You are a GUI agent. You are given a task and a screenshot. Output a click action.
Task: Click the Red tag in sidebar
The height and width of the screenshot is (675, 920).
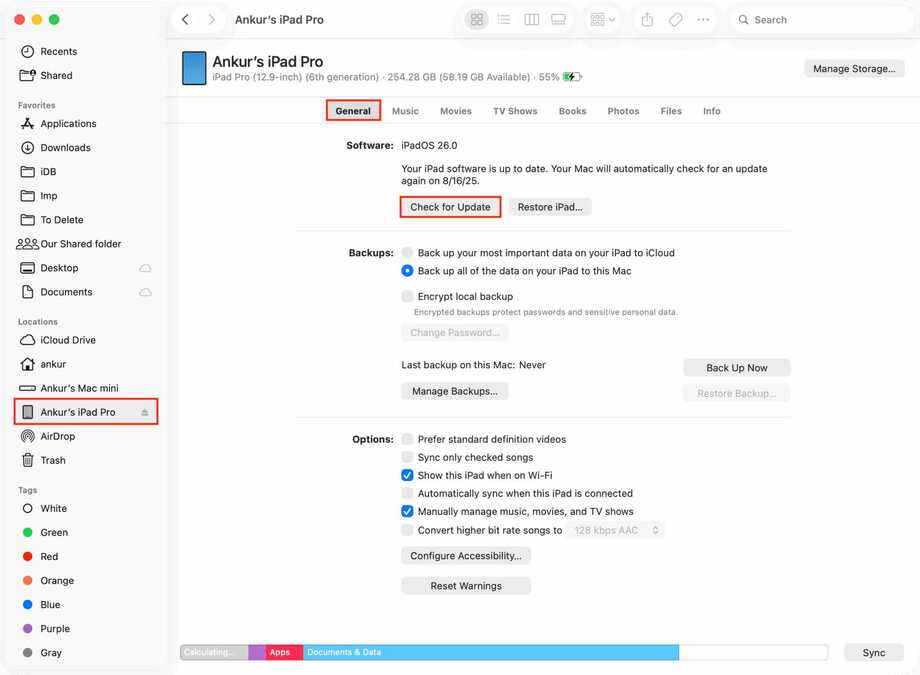pyautogui.click(x=49, y=557)
